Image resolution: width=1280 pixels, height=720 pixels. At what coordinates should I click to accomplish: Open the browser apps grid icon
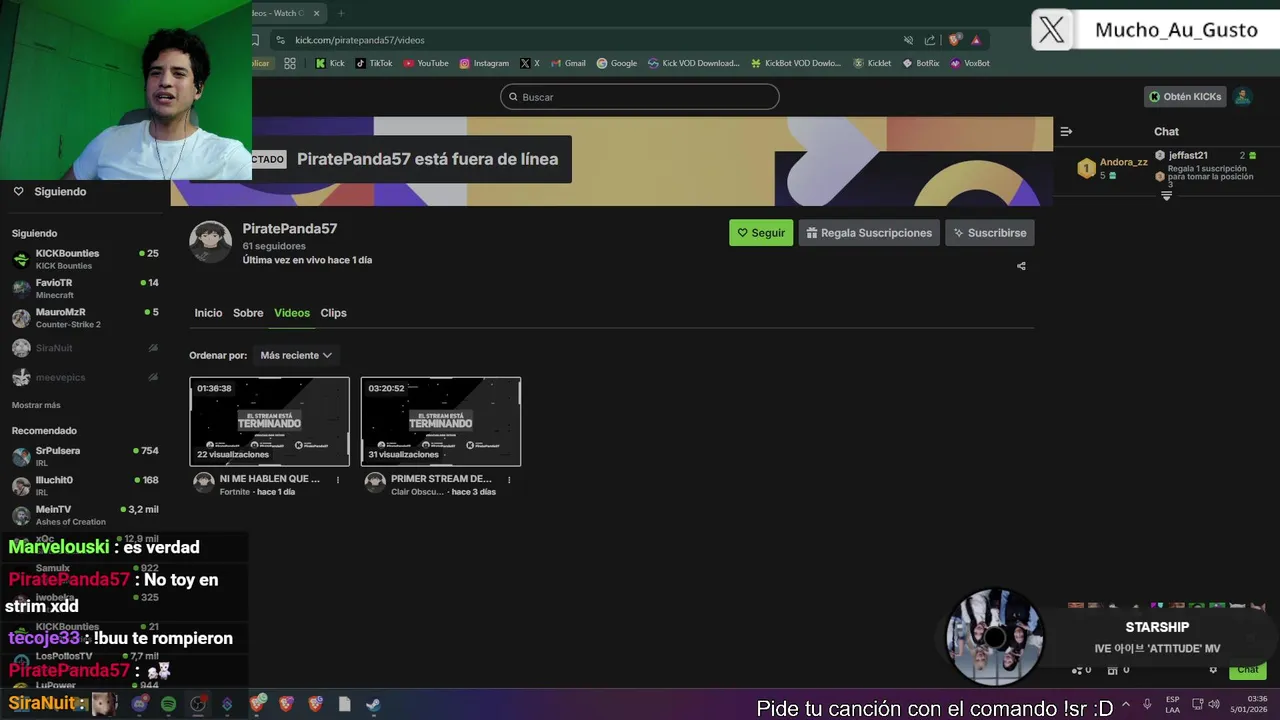(290, 63)
